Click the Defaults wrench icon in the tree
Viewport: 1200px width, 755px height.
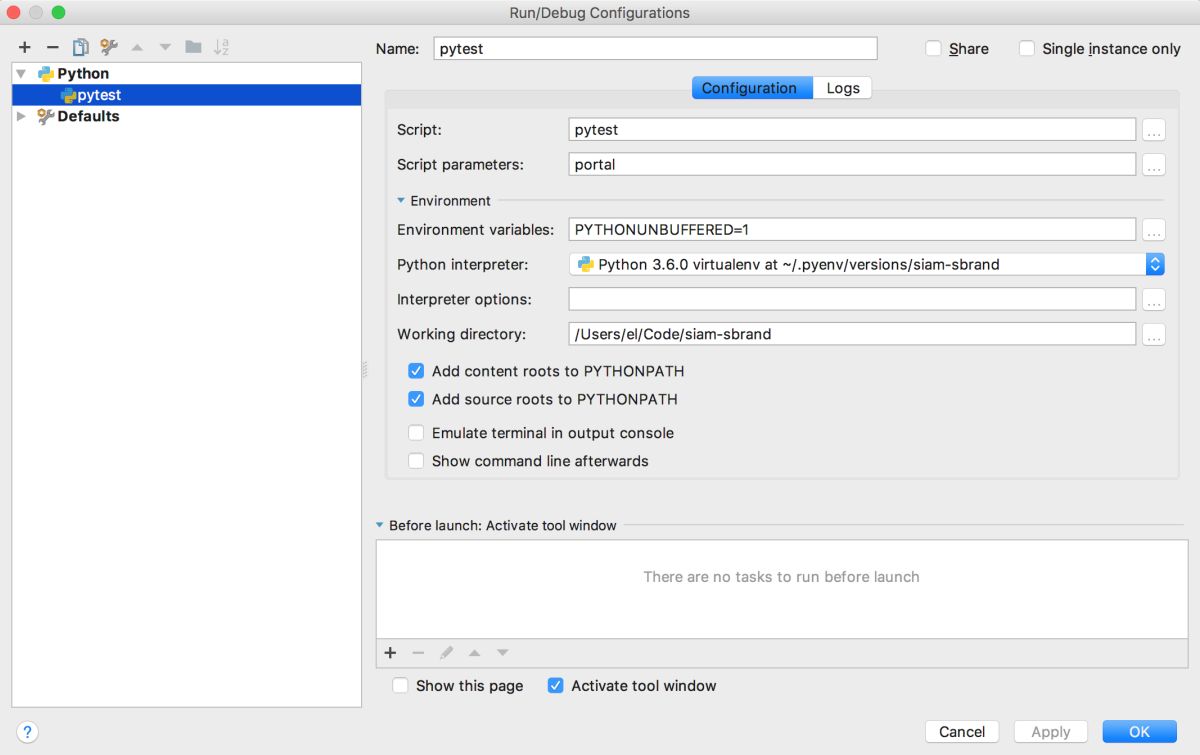click(46, 116)
